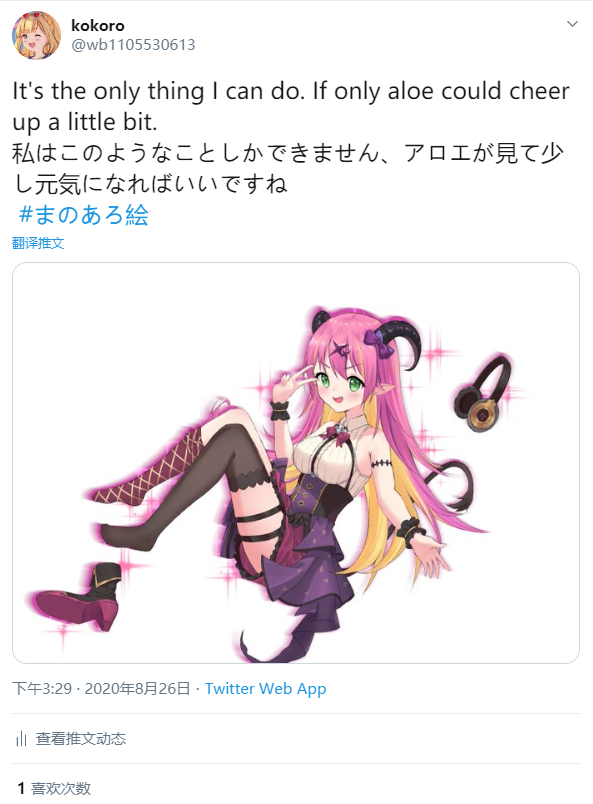Click the bar-chart tweet analytics icon
The width and height of the screenshot is (593, 804).
coord(21,739)
